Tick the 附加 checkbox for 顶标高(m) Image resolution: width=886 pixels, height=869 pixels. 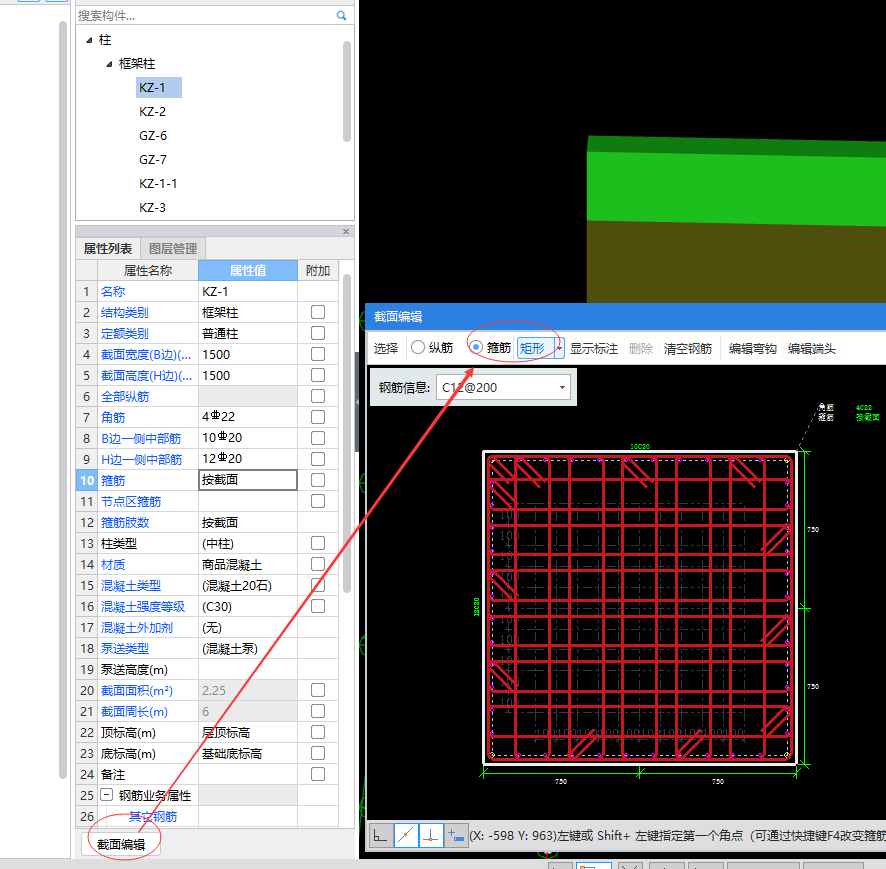[x=318, y=732]
